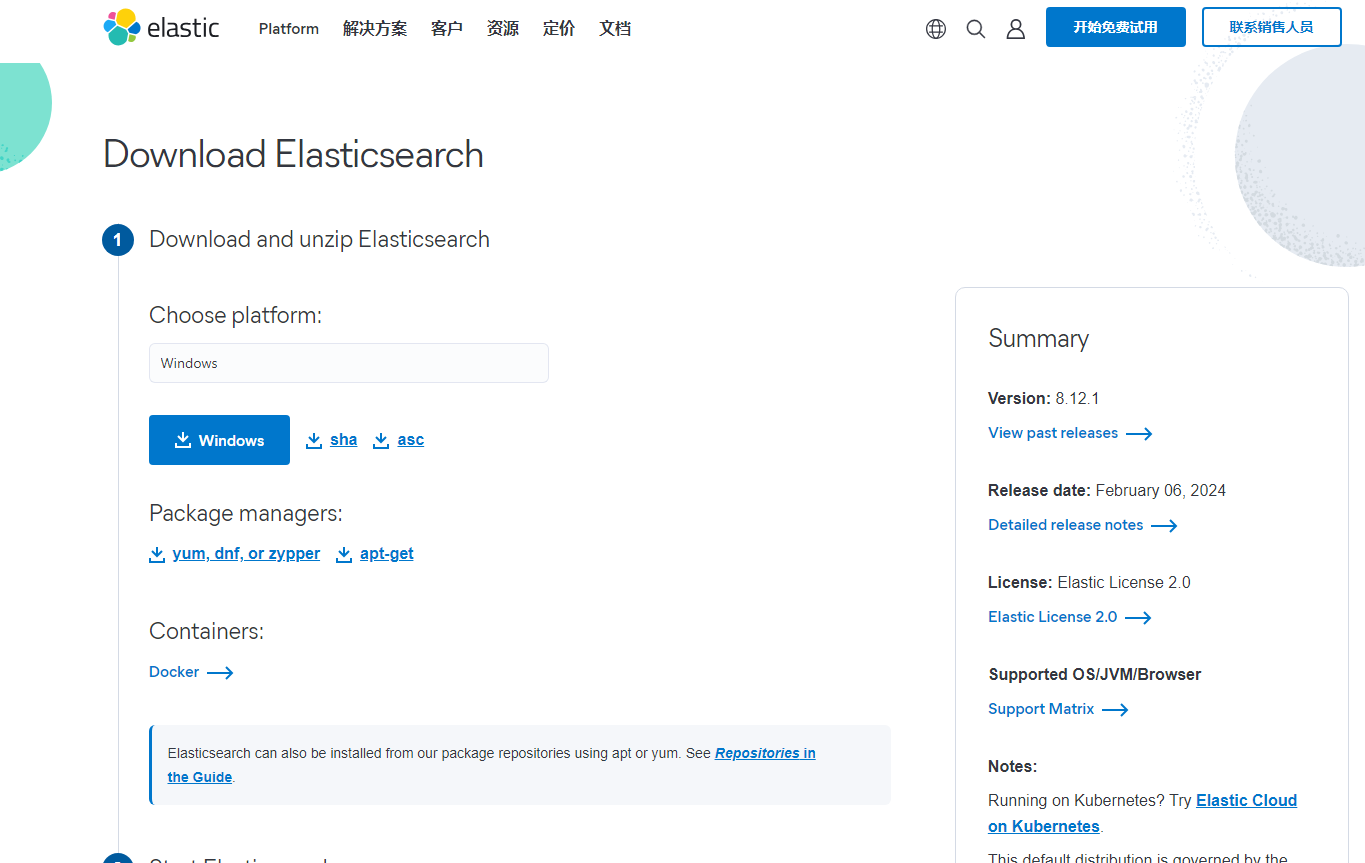Image resolution: width=1365 pixels, height=863 pixels.
Task: Click download icon beside yum, dnf, or zypper
Action: 157,555
